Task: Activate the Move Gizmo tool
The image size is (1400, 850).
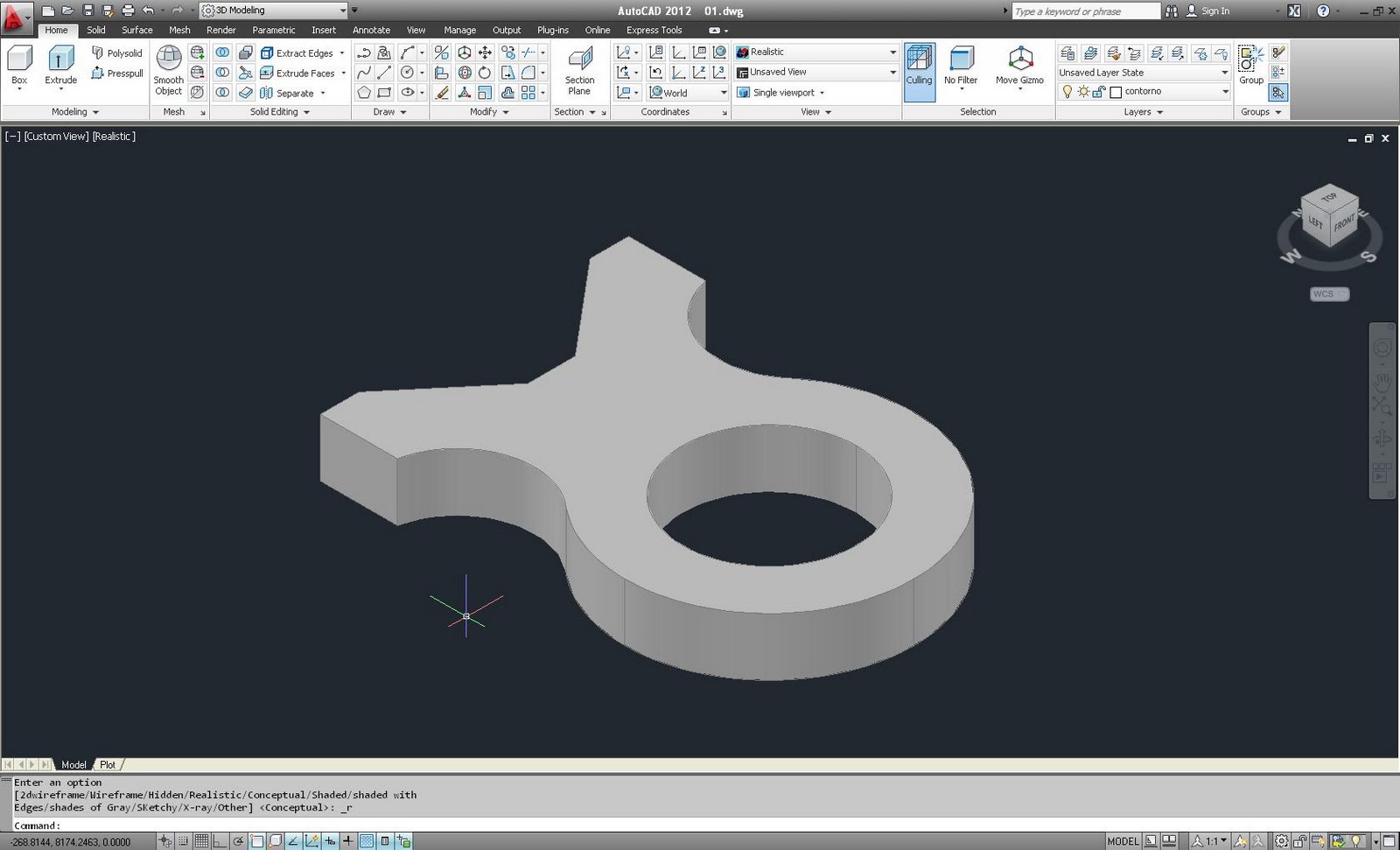Action: pyautogui.click(x=1018, y=63)
